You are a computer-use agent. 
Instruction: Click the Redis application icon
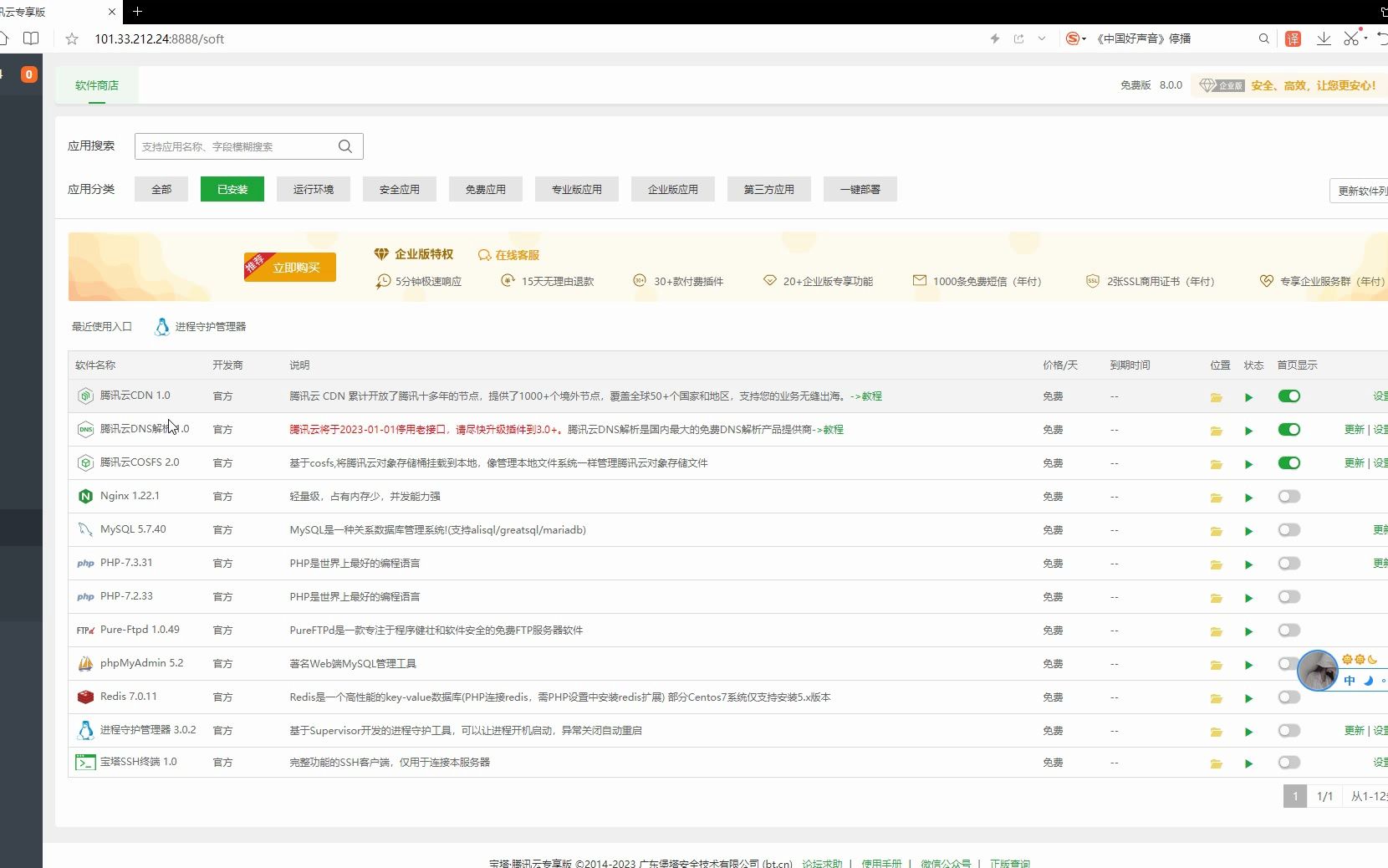85,697
